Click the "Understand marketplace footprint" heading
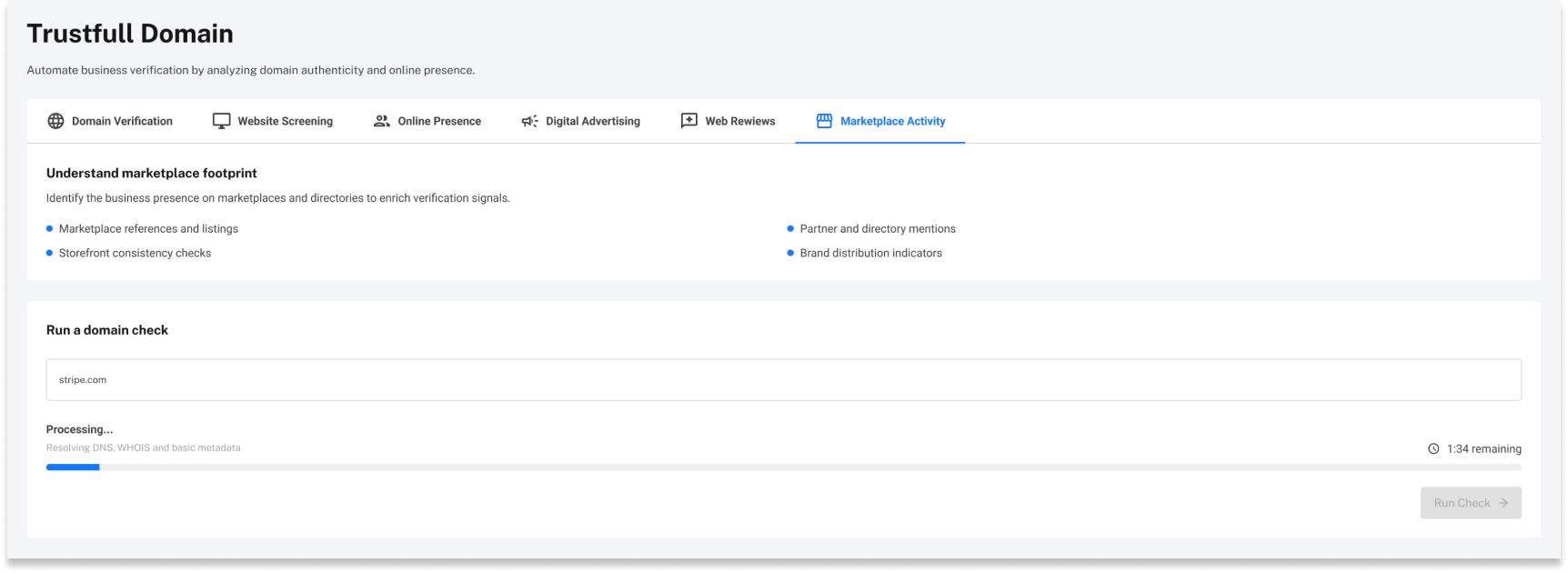Screen dimensions: 1568x573 pyautogui.click(x=152, y=173)
